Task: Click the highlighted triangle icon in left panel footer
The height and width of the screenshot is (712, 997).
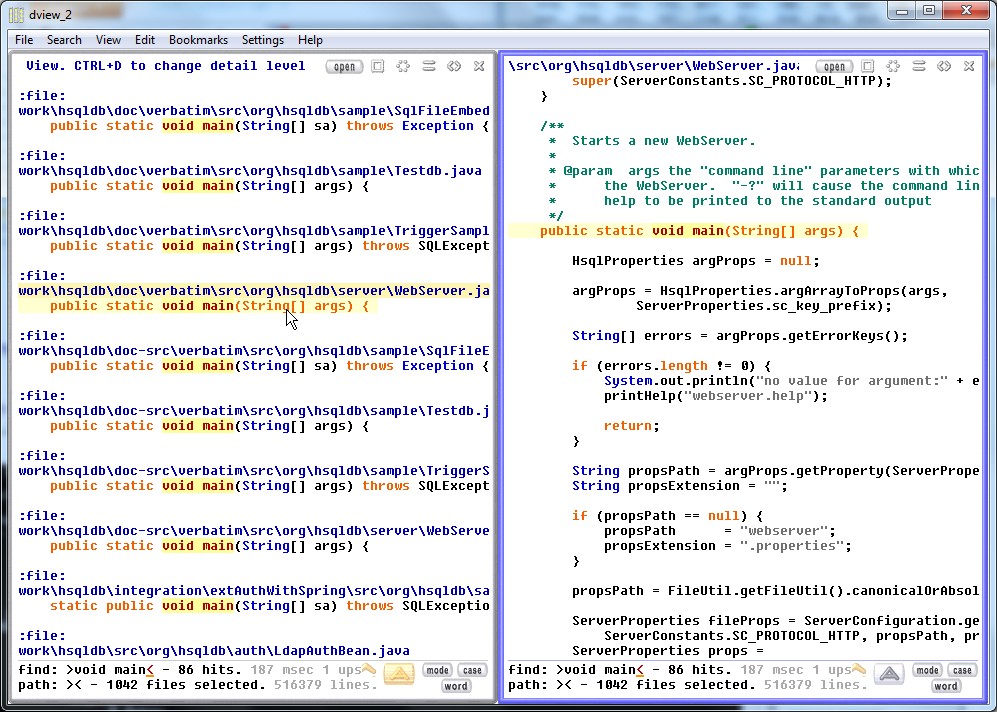Action: tap(398, 674)
